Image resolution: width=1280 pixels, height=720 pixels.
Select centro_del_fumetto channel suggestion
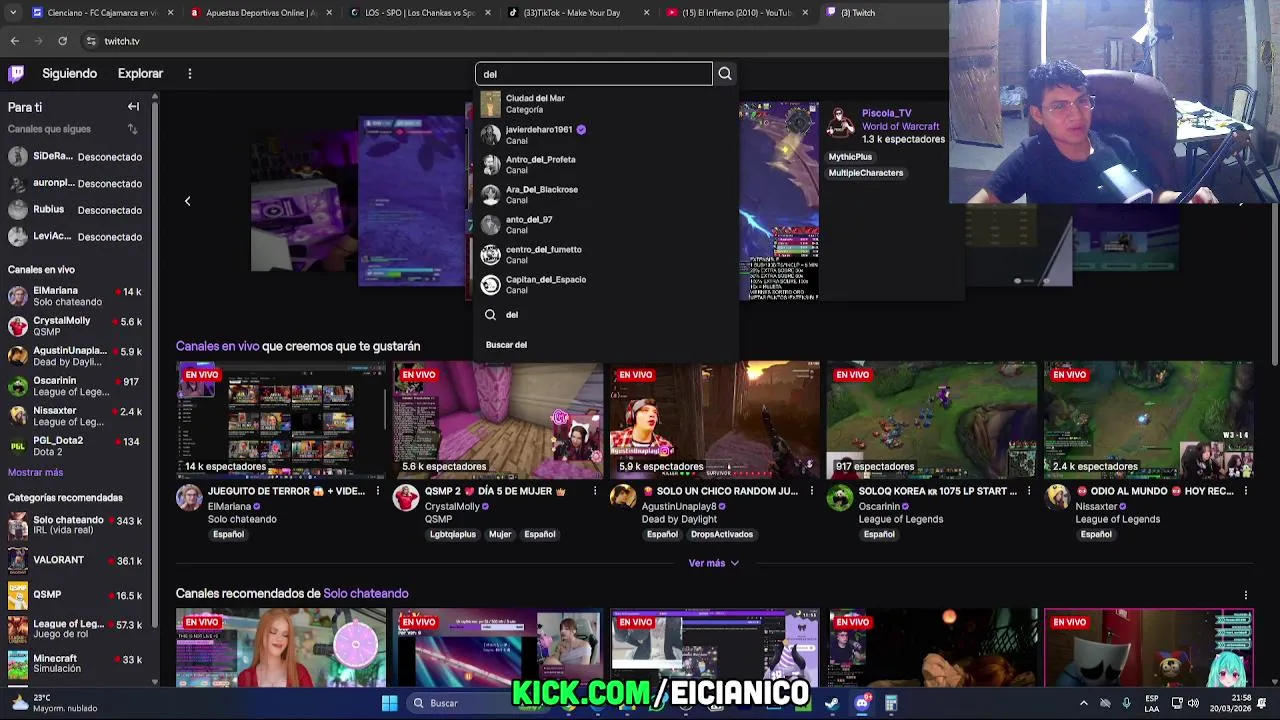pos(607,254)
